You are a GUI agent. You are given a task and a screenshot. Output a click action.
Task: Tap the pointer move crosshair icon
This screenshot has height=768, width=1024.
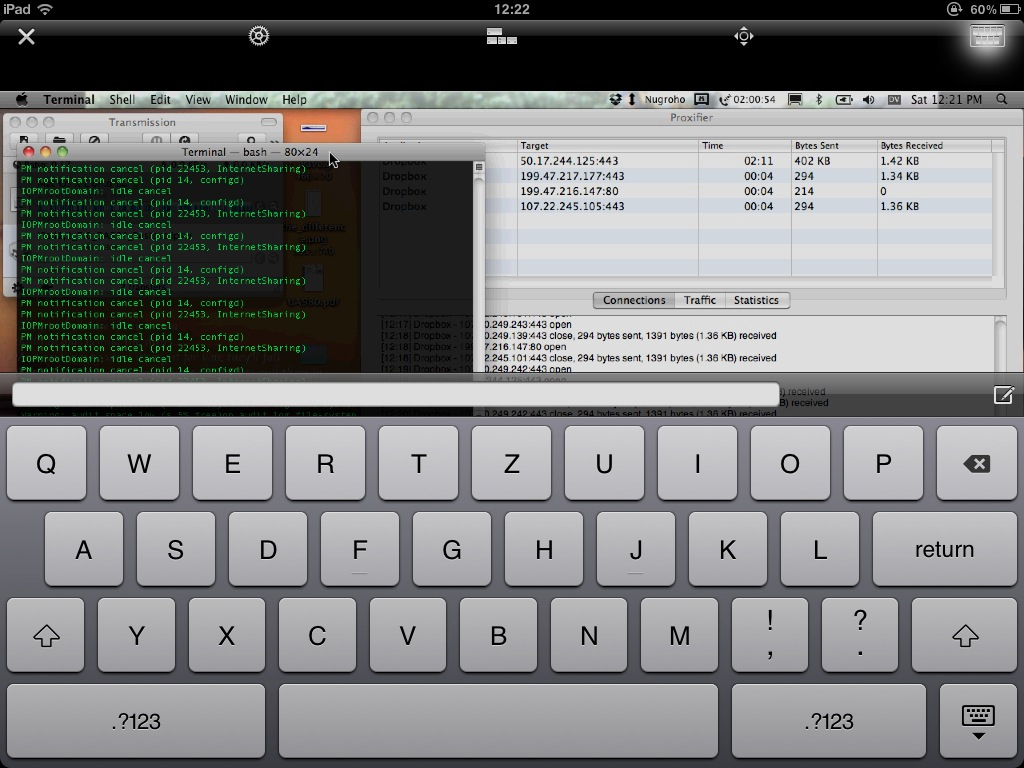tap(743, 36)
